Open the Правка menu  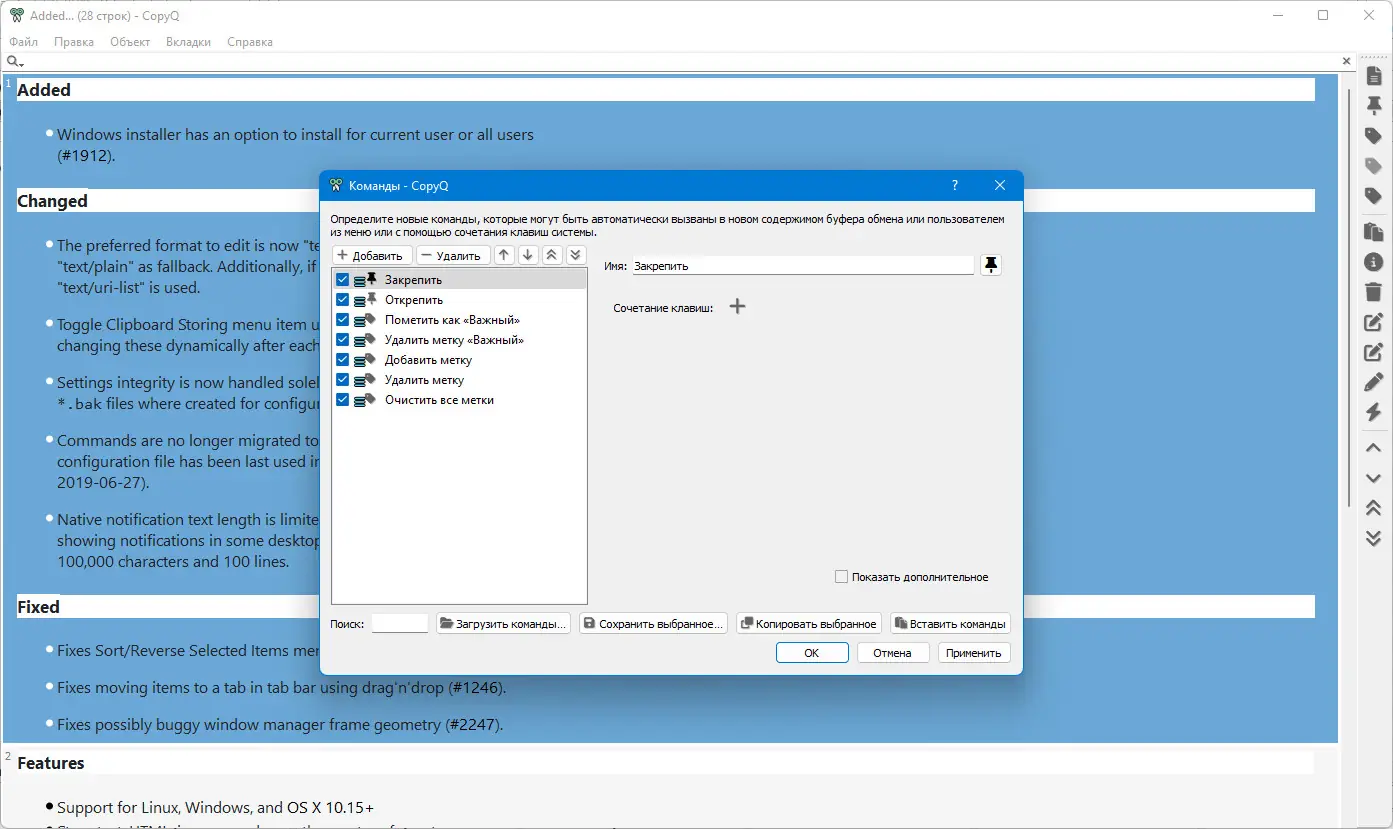coord(74,42)
